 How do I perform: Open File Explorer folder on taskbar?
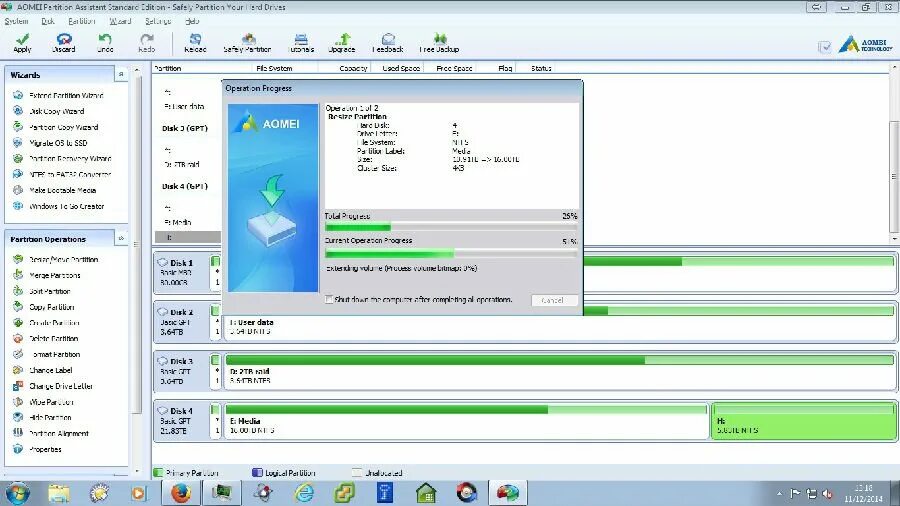[x=58, y=493]
